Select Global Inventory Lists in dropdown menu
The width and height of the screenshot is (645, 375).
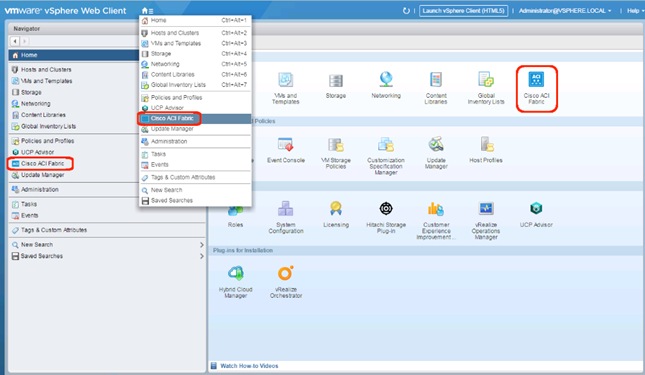coord(195,85)
